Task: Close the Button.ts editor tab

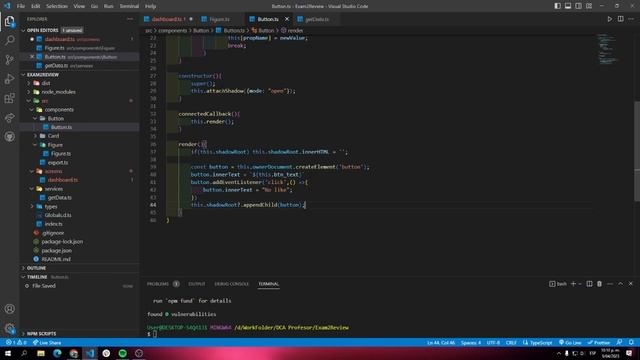Action: [x=287, y=19]
